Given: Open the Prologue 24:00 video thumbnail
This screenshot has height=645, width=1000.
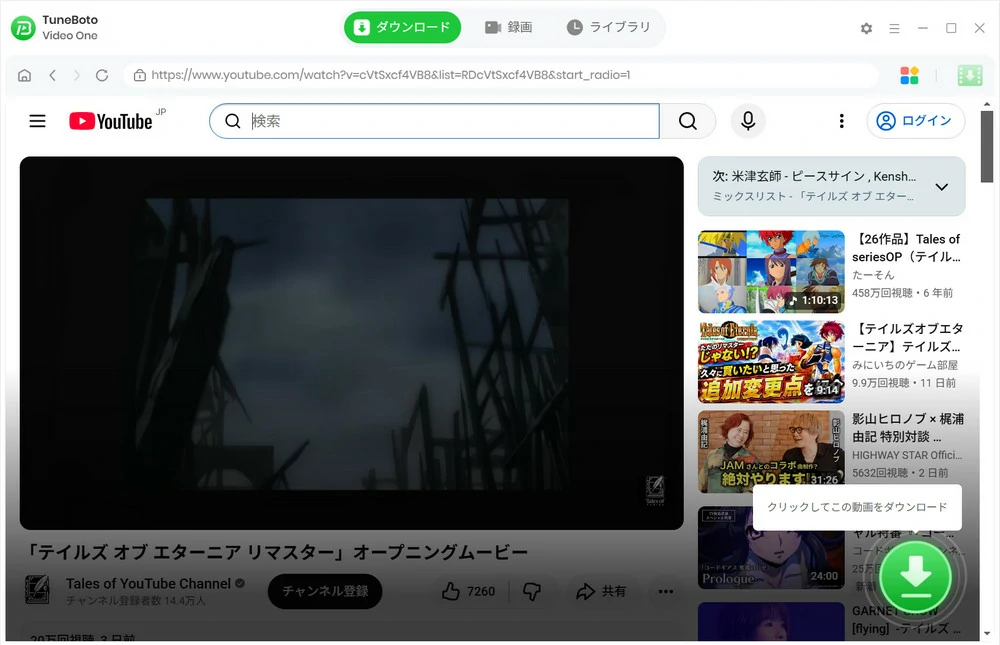Looking at the screenshot, I should tap(771, 548).
